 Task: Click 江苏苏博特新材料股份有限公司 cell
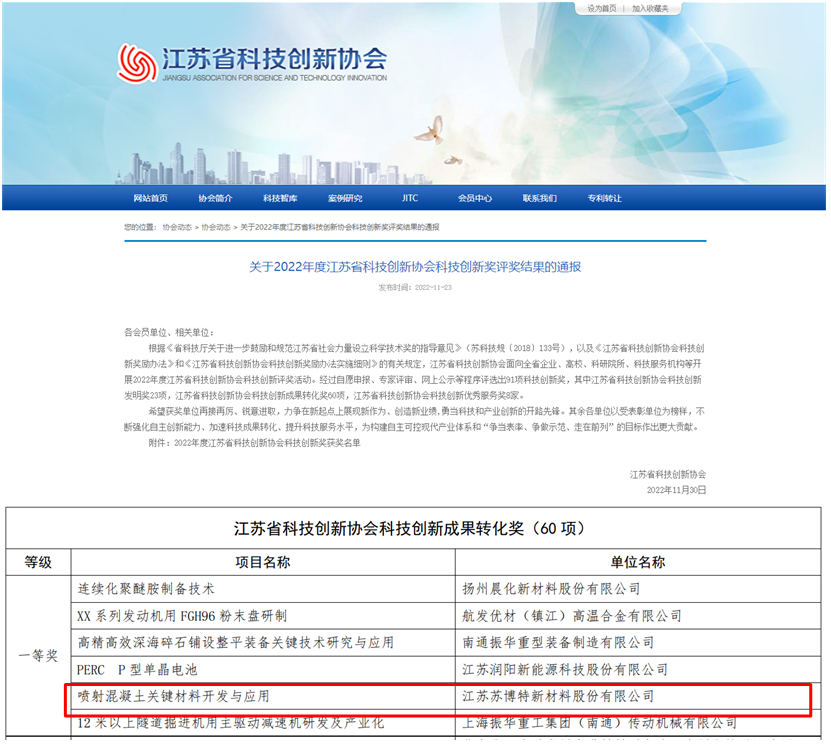(x=638, y=696)
